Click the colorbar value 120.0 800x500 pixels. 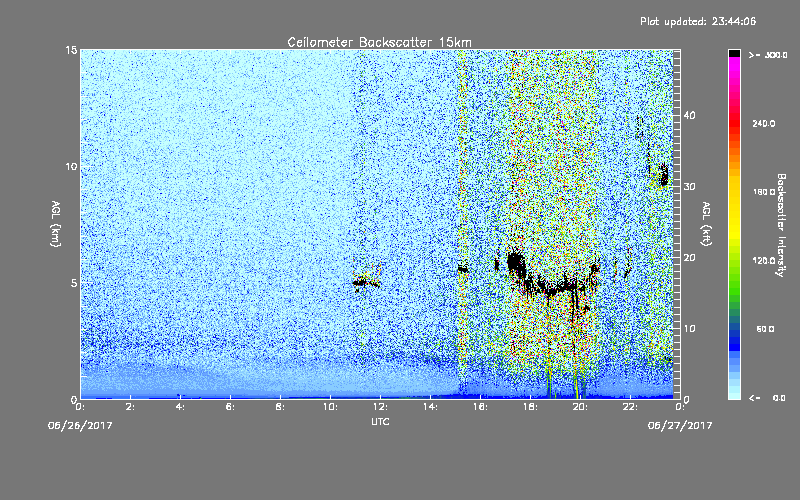pos(764,260)
